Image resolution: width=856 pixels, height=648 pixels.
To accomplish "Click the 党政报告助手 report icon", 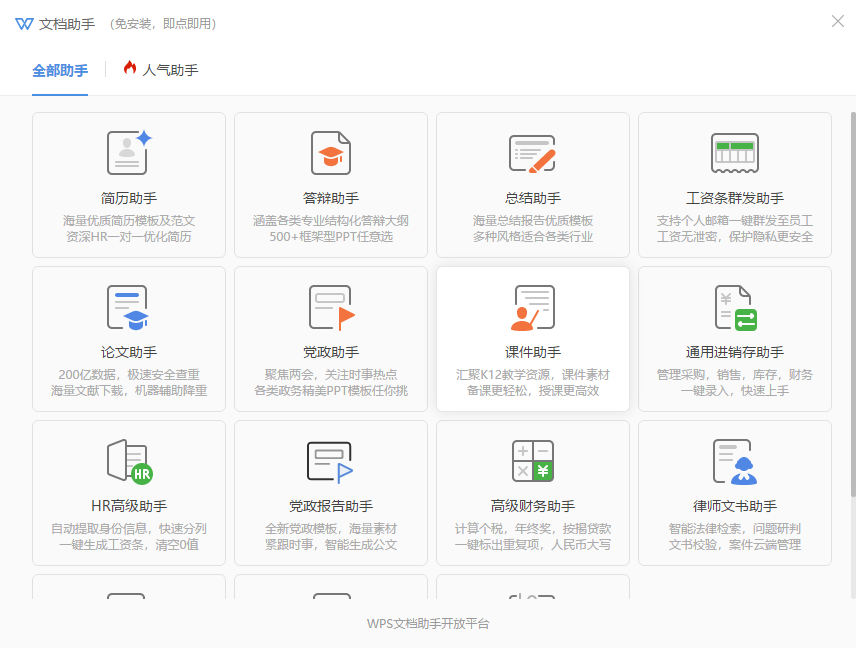I will point(330,461).
